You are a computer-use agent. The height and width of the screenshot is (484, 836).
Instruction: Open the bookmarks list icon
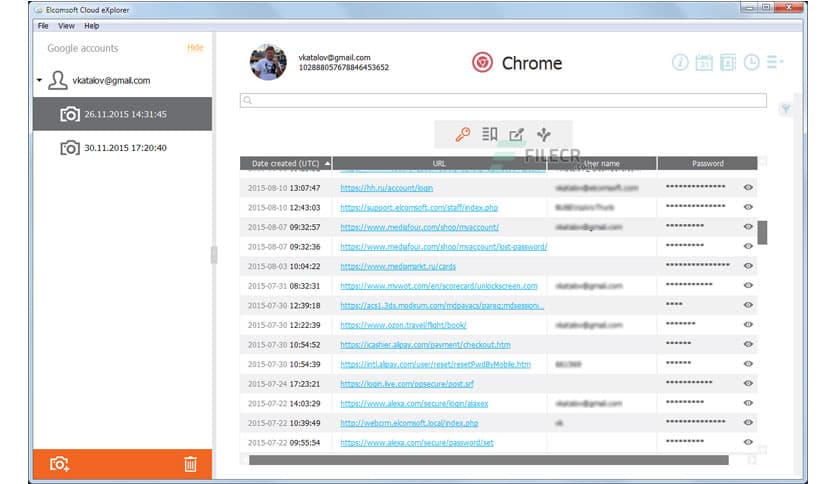[489, 134]
